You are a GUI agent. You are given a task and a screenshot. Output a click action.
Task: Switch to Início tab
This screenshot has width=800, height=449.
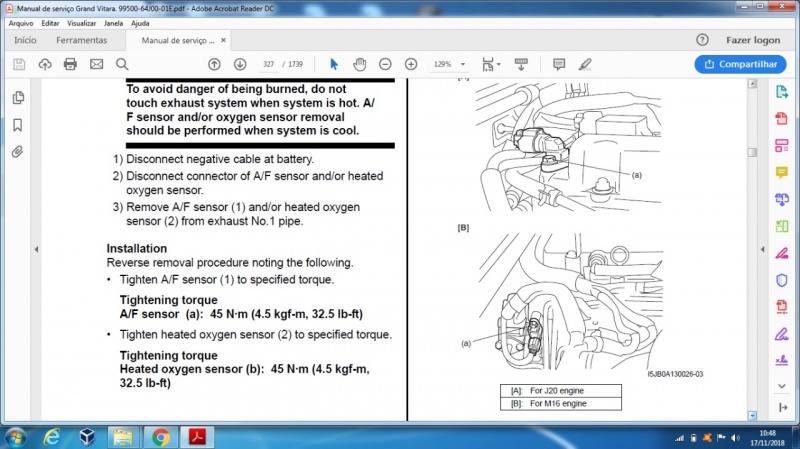click(x=25, y=40)
